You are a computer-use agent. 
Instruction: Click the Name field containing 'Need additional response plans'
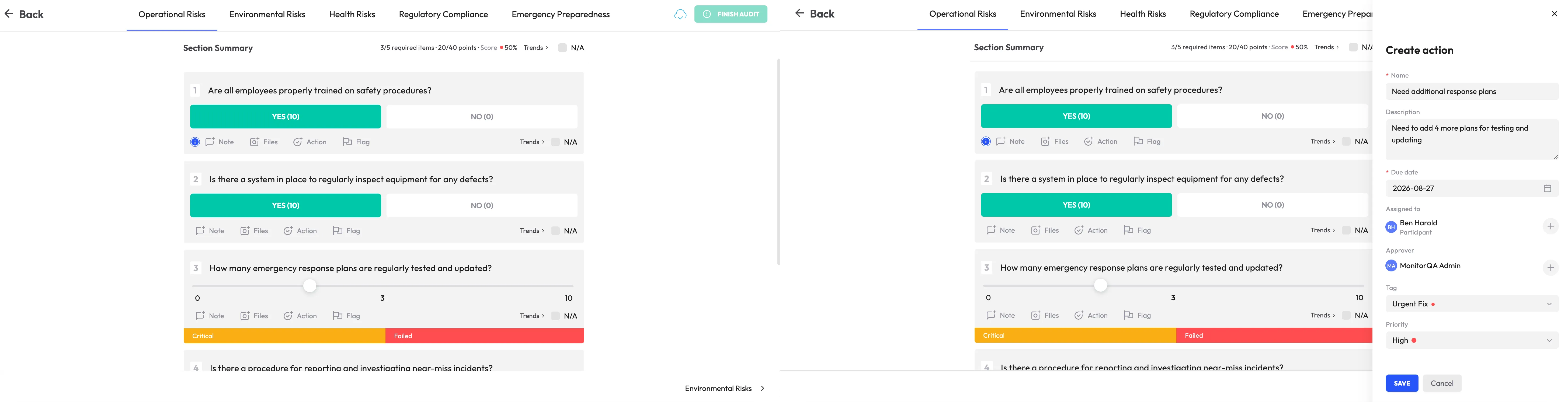[1471, 91]
